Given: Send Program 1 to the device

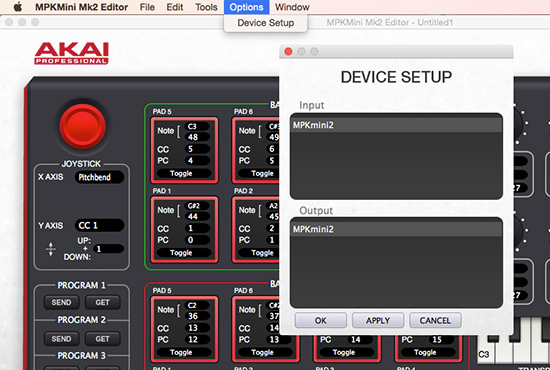Looking at the screenshot, I should click(61, 302).
